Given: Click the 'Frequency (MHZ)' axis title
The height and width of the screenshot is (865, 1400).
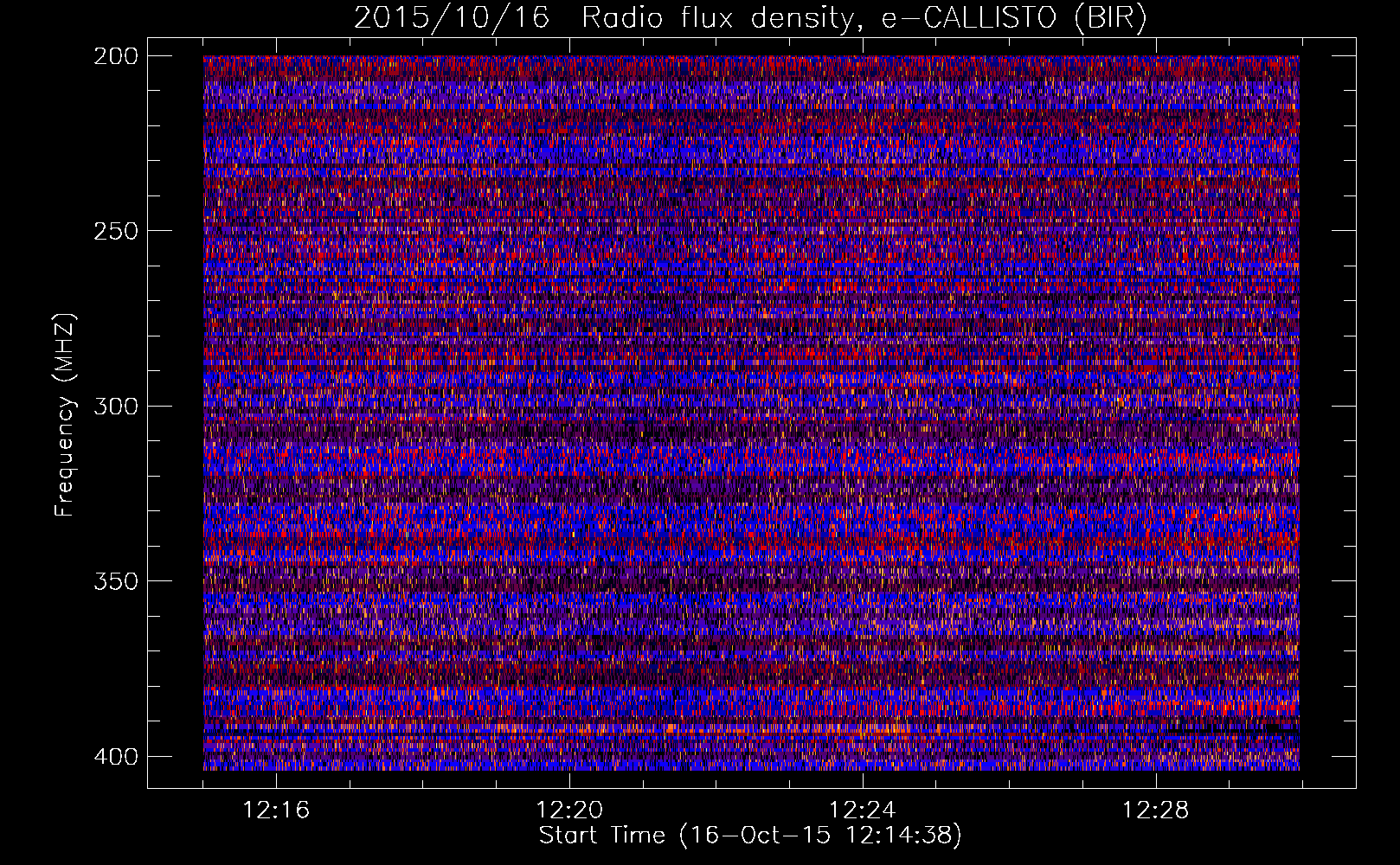Looking at the screenshot, I should [66, 414].
